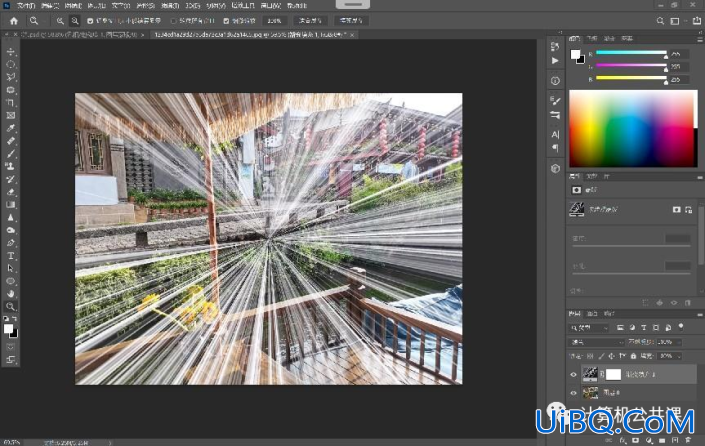The image size is (705, 446).
Task: Click the share icon at top right
Action: (696, 21)
